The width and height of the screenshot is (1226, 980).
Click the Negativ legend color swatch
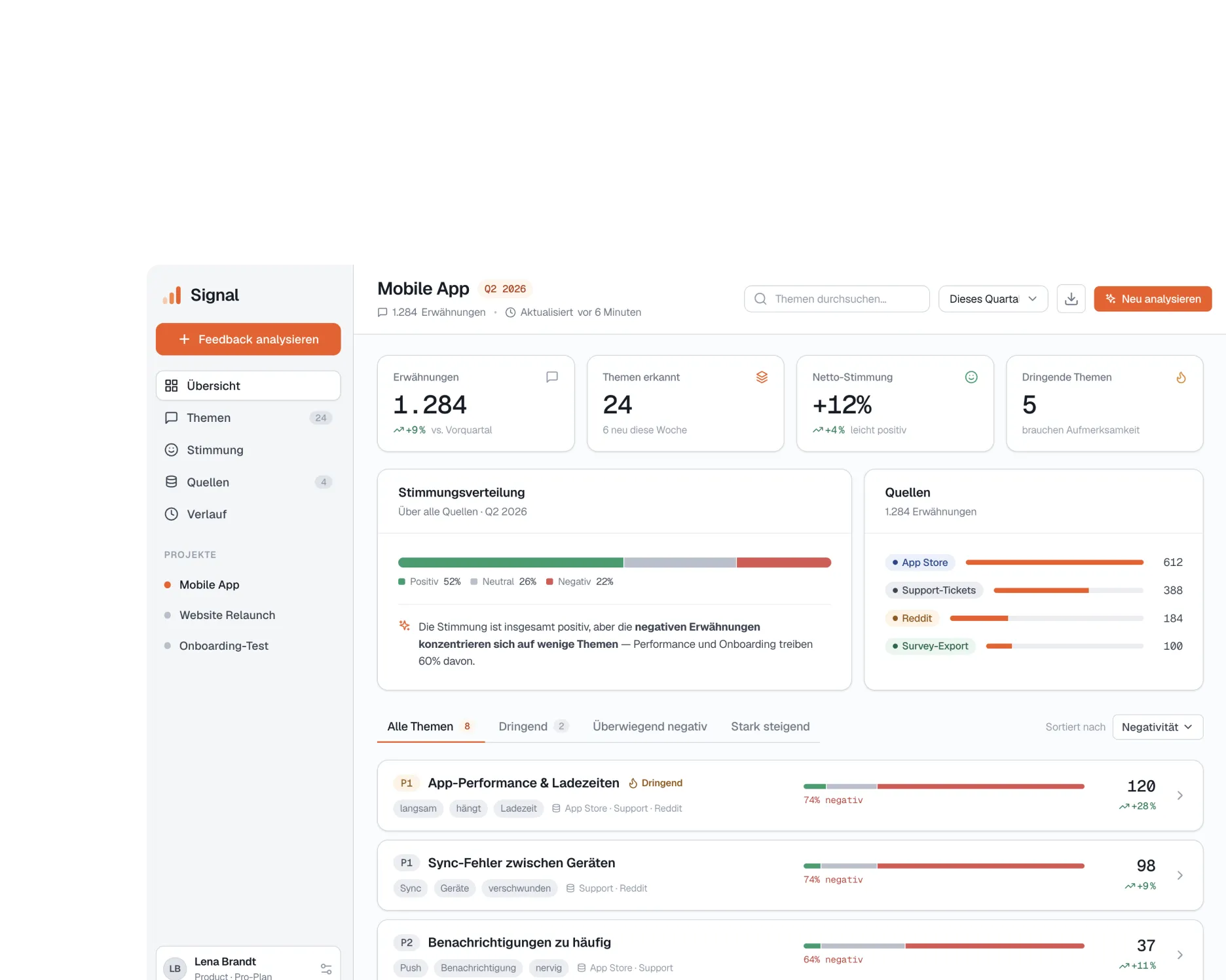(549, 582)
